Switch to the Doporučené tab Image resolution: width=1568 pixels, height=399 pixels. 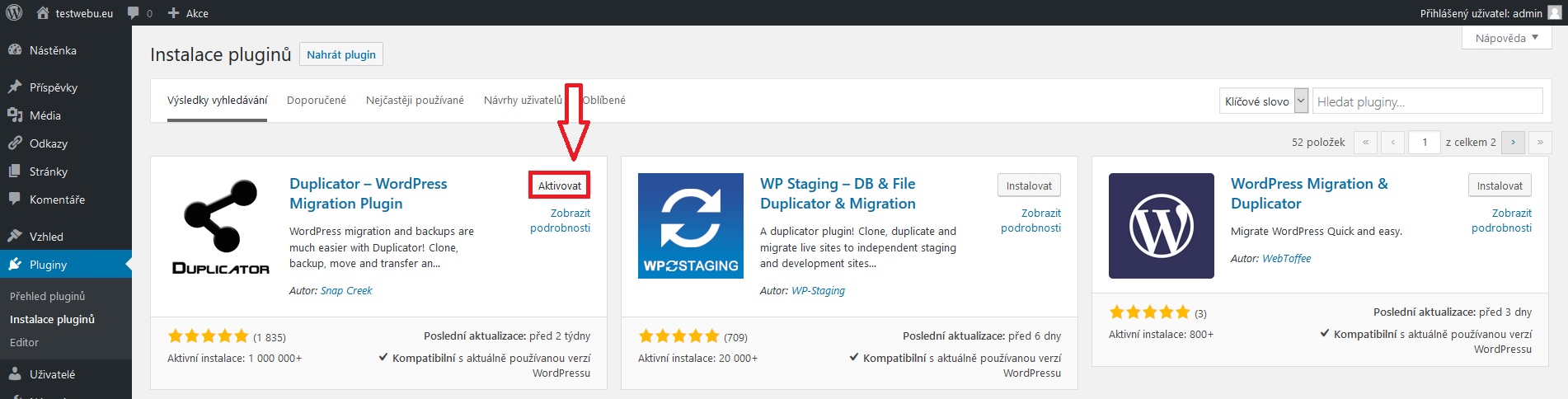pos(317,101)
